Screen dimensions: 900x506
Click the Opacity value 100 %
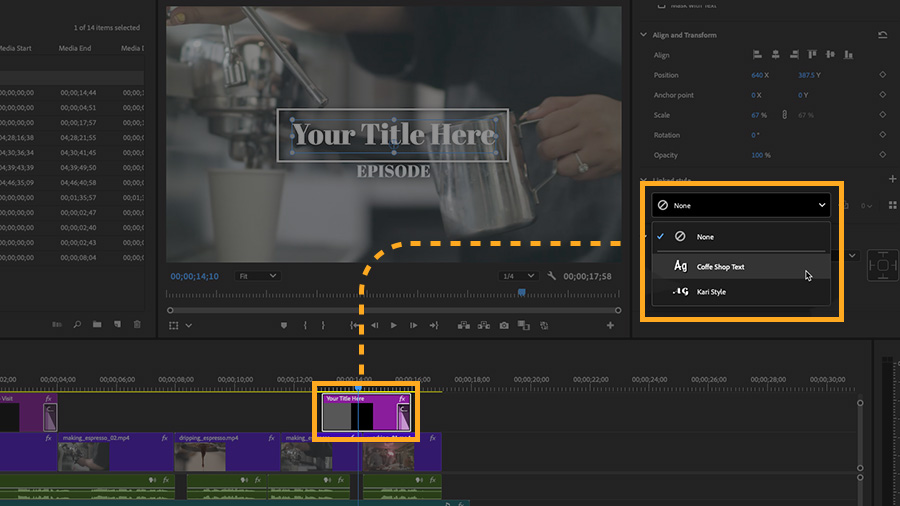click(x=761, y=155)
